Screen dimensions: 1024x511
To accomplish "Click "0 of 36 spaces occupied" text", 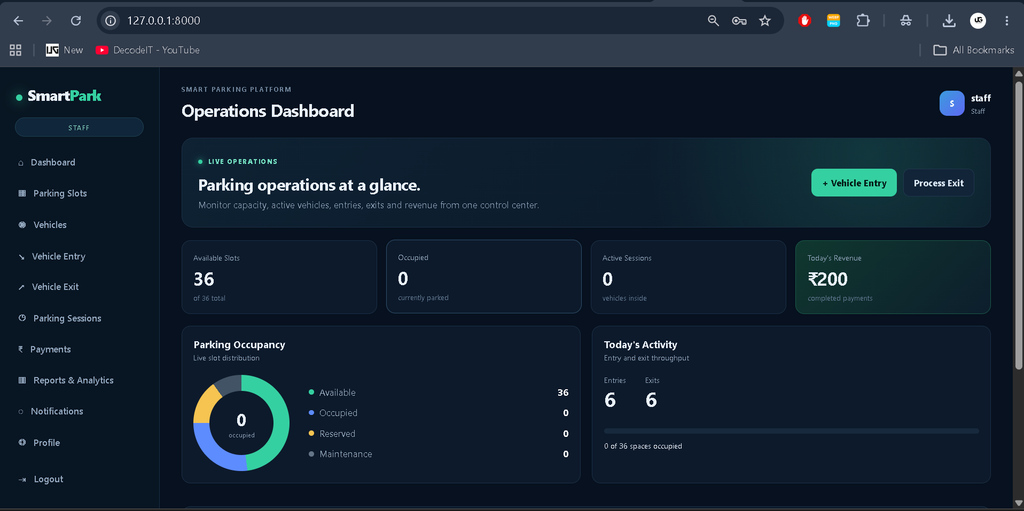I will point(643,446).
